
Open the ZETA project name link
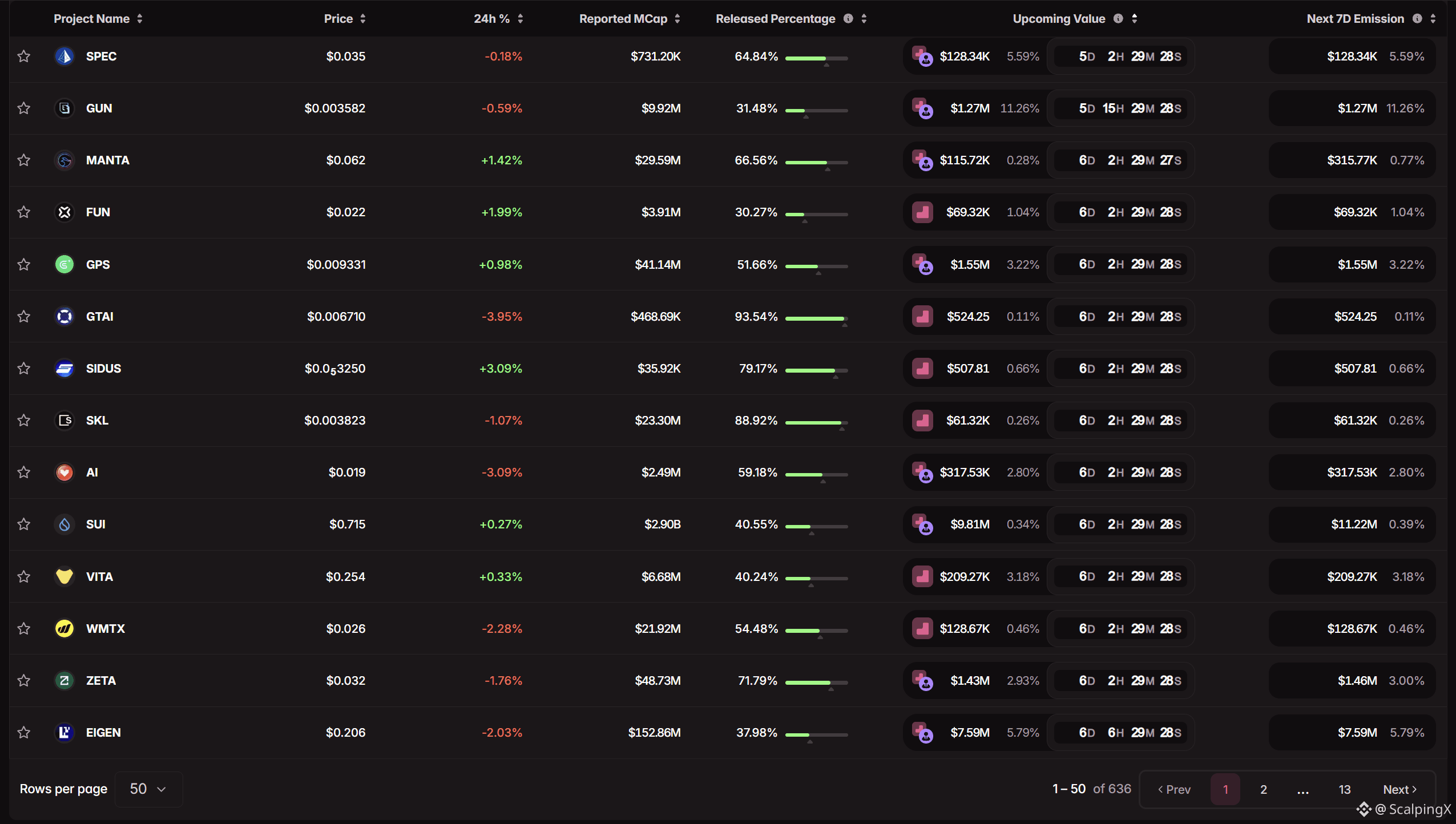[101, 681]
